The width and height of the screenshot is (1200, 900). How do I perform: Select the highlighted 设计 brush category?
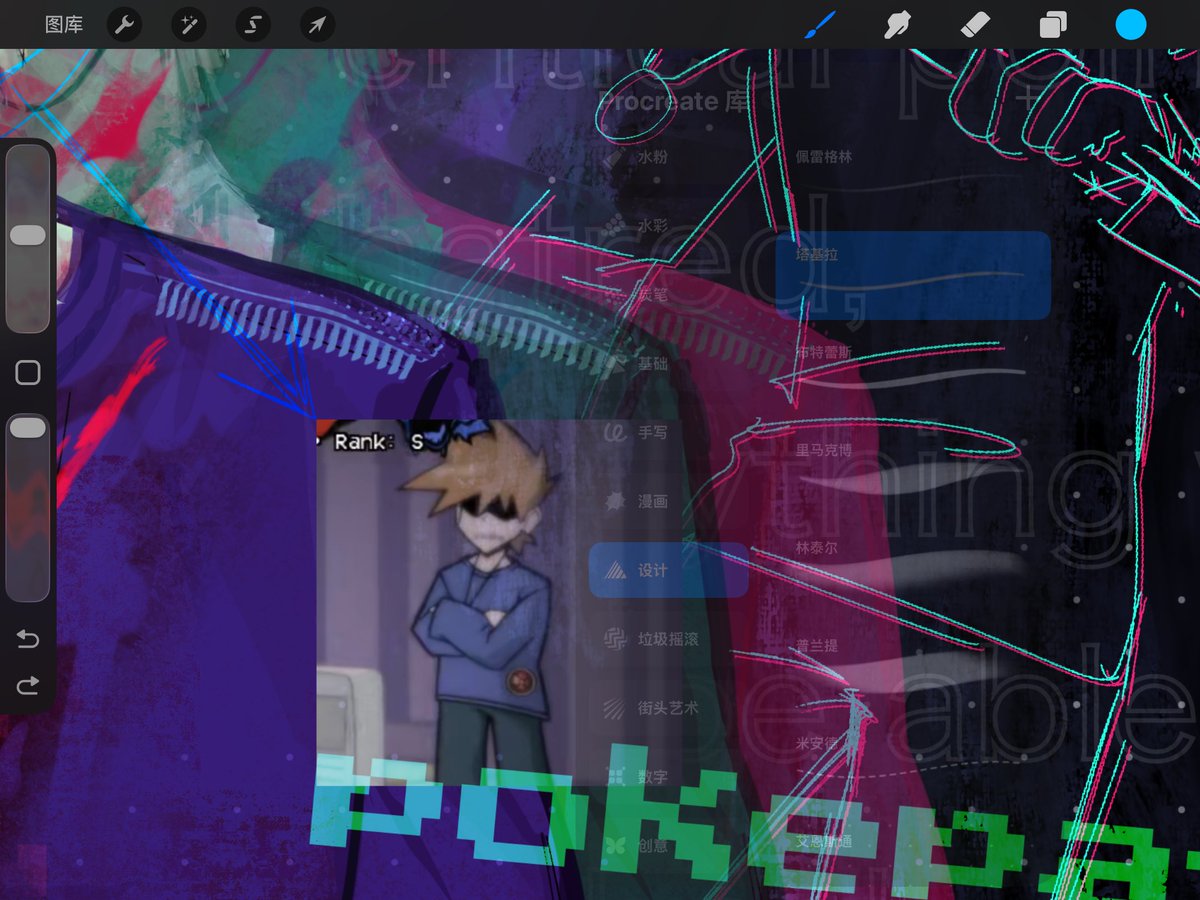668,571
